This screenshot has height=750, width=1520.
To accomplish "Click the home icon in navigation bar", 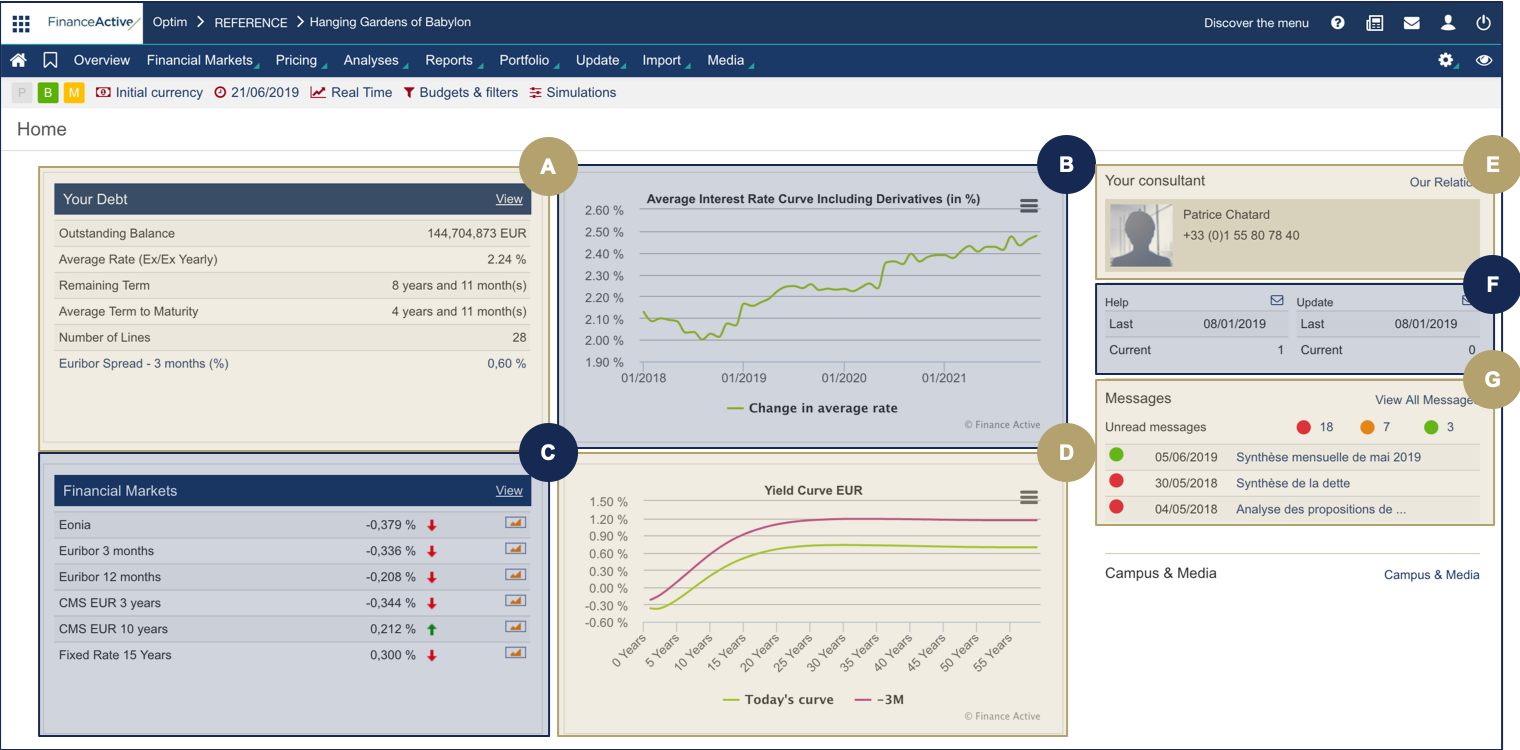I will tap(18, 60).
